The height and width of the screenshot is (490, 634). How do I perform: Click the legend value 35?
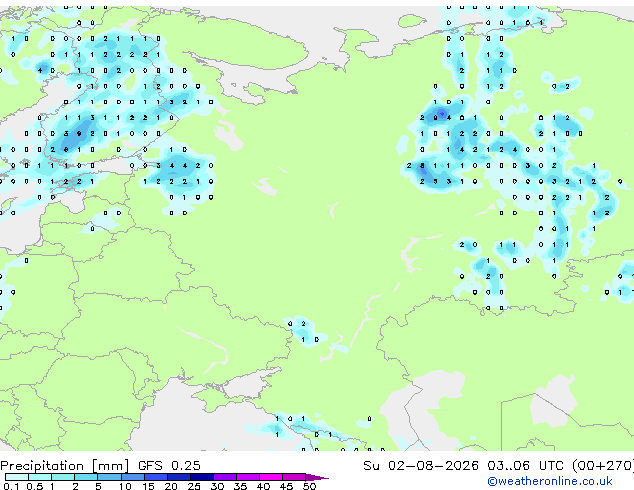(x=240, y=486)
